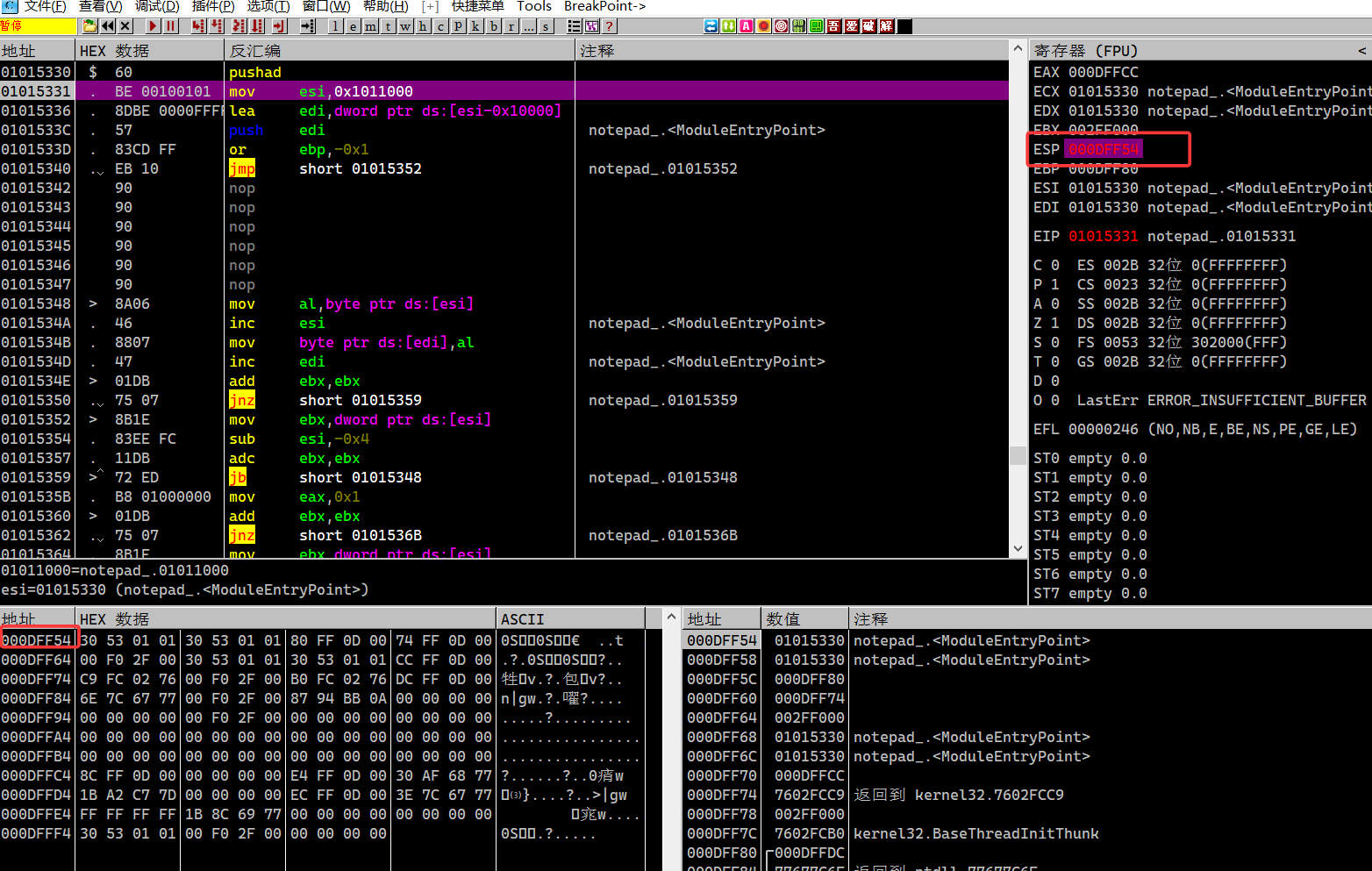Click the disassembly vertical scrollbar thumb
This screenshot has width=1372, height=871.
pyautogui.click(x=1018, y=455)
